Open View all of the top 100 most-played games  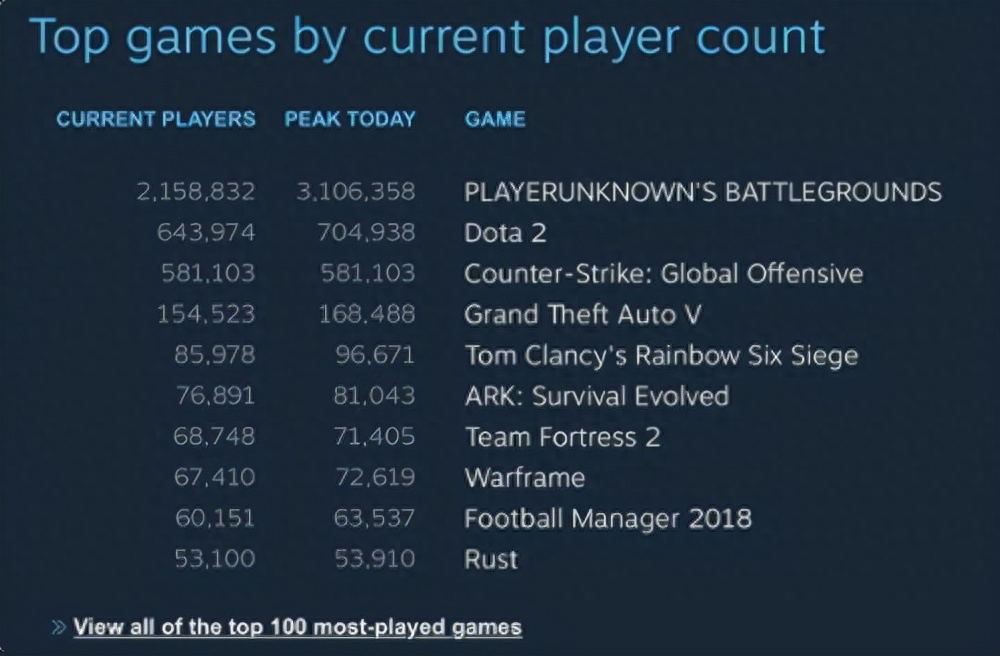tap(297, 627)
